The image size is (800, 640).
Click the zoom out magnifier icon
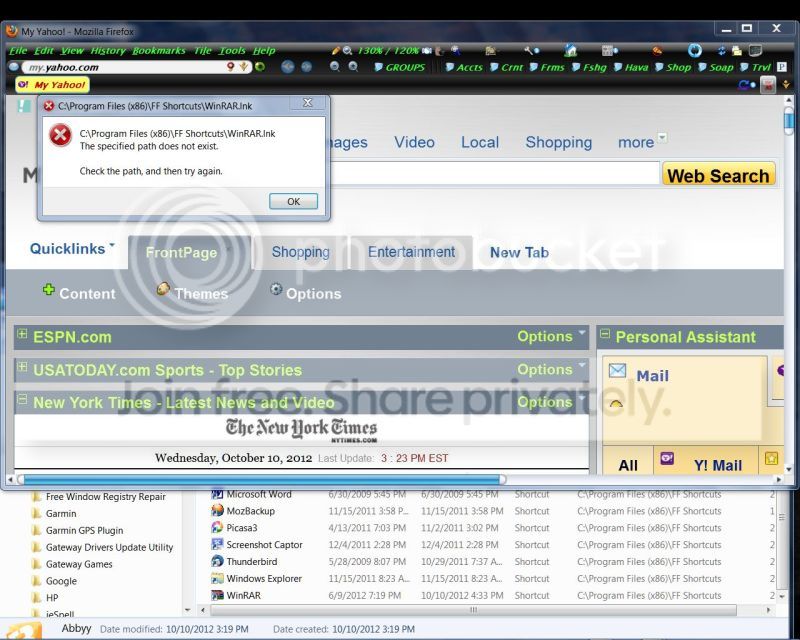pyautogui.click(x=335, y=67)
